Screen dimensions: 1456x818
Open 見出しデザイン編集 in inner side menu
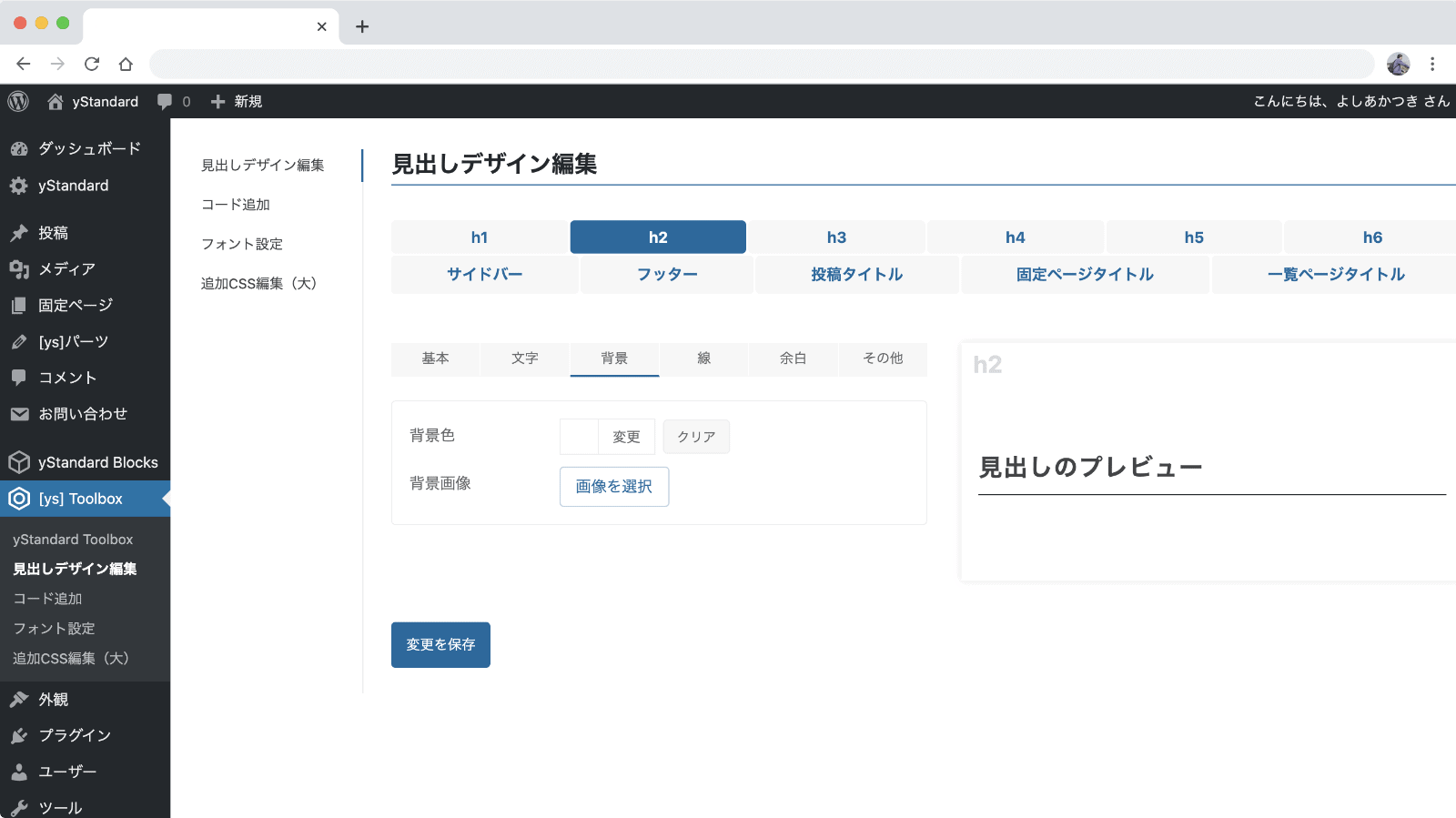[x=263, y=165]
